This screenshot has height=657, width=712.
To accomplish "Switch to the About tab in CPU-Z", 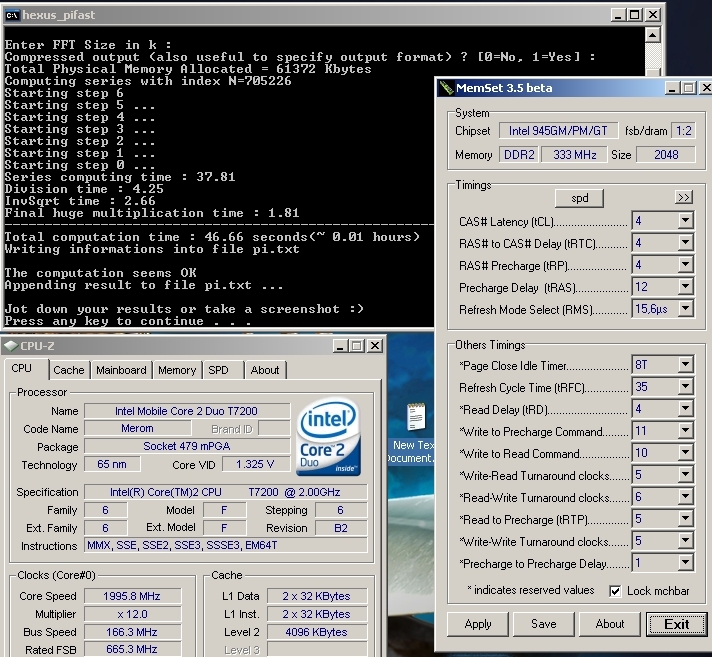I will [x=265, y=370].
